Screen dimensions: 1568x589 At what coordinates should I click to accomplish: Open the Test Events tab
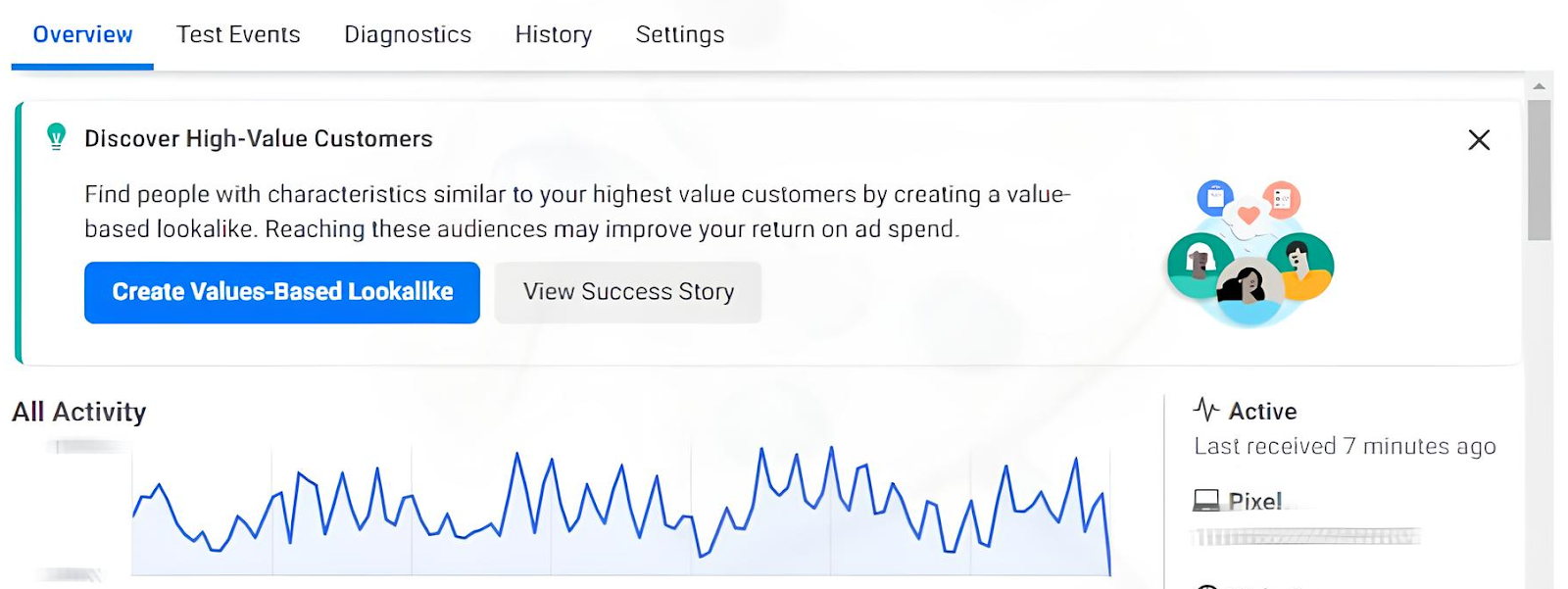pyautogui.click(x=238, y=35)
